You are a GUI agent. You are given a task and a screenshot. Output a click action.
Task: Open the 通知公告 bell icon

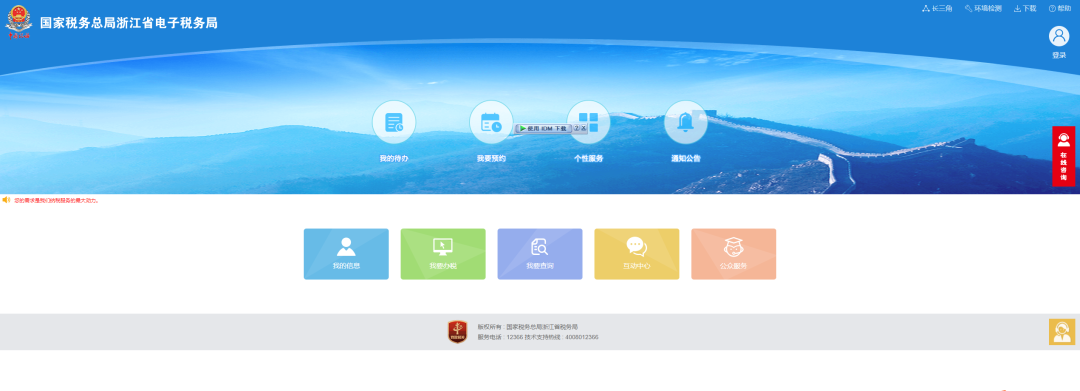click(x=685, y=123)
